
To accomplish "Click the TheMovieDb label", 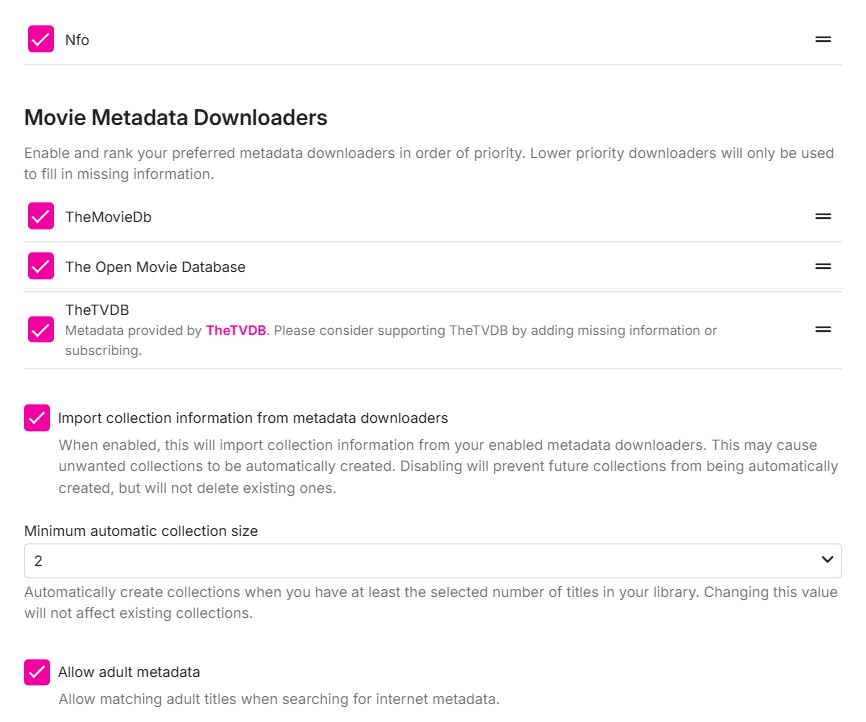I will pos(108,216).
